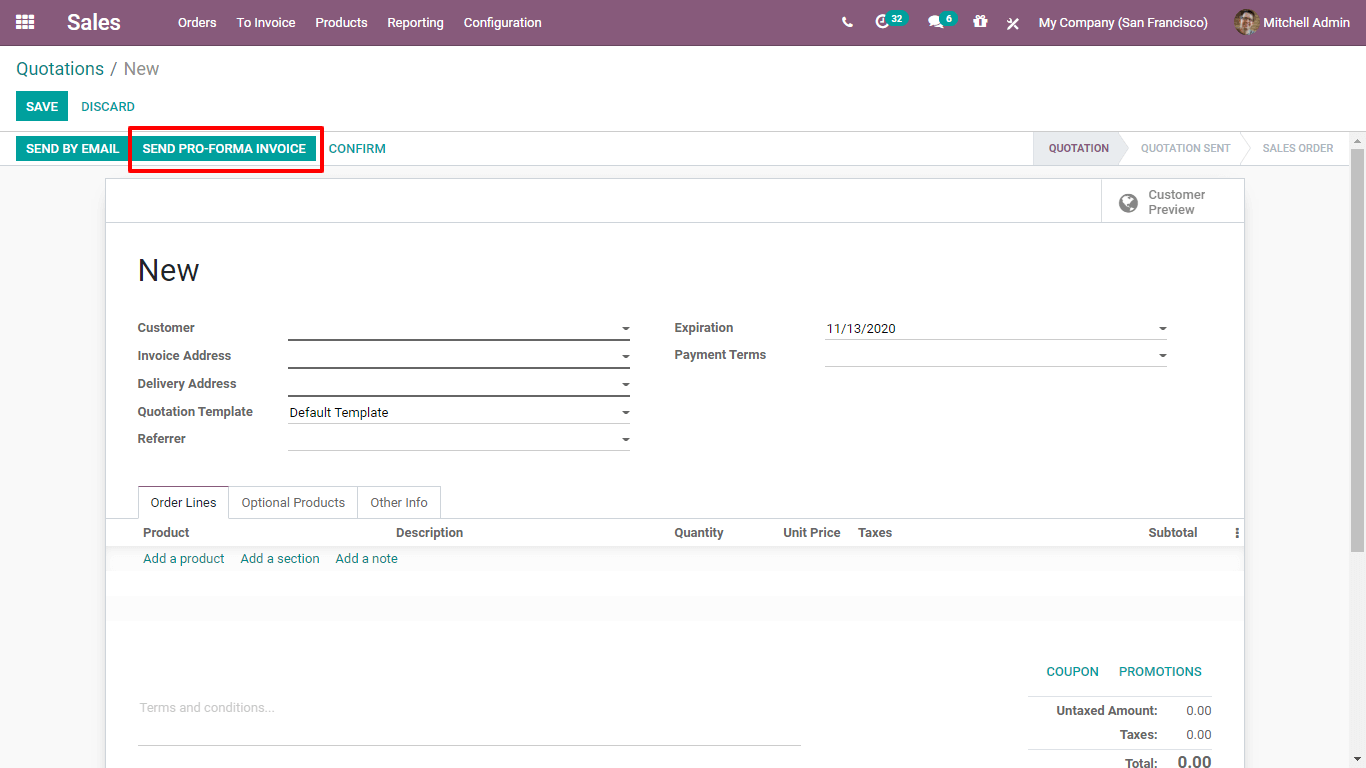The image size is (1366, 768).
Task: Open the Products menu
Action: 341,22
